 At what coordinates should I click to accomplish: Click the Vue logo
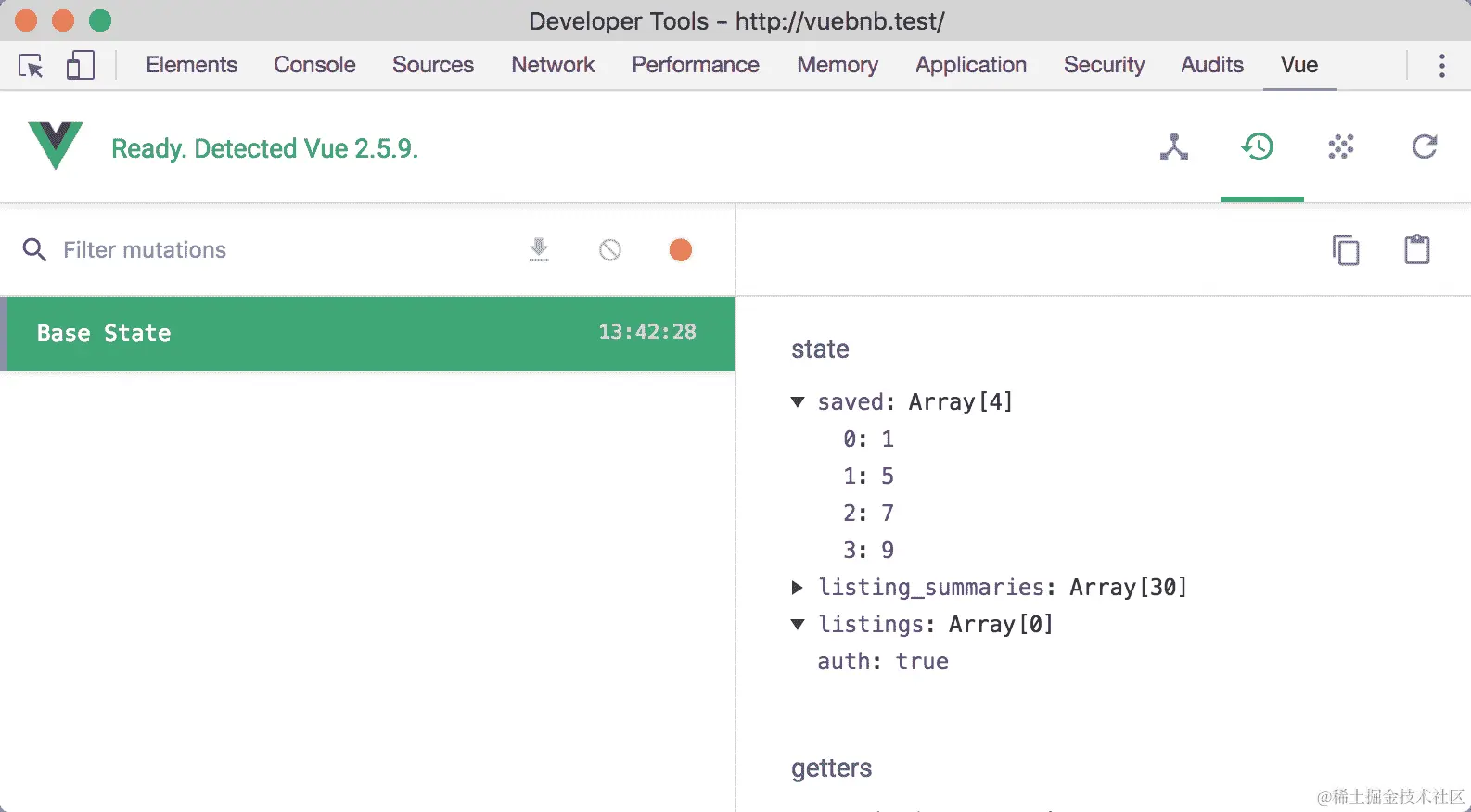point(56,146)
